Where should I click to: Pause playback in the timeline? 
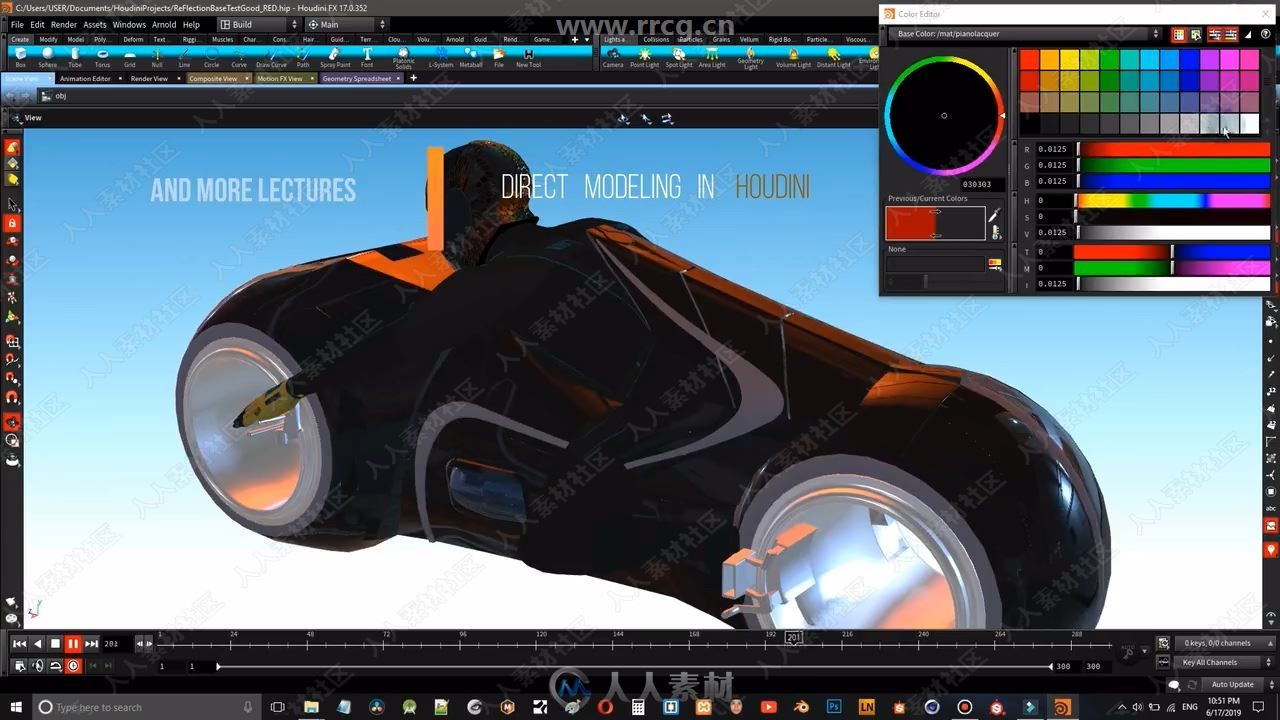click(73, 644)
